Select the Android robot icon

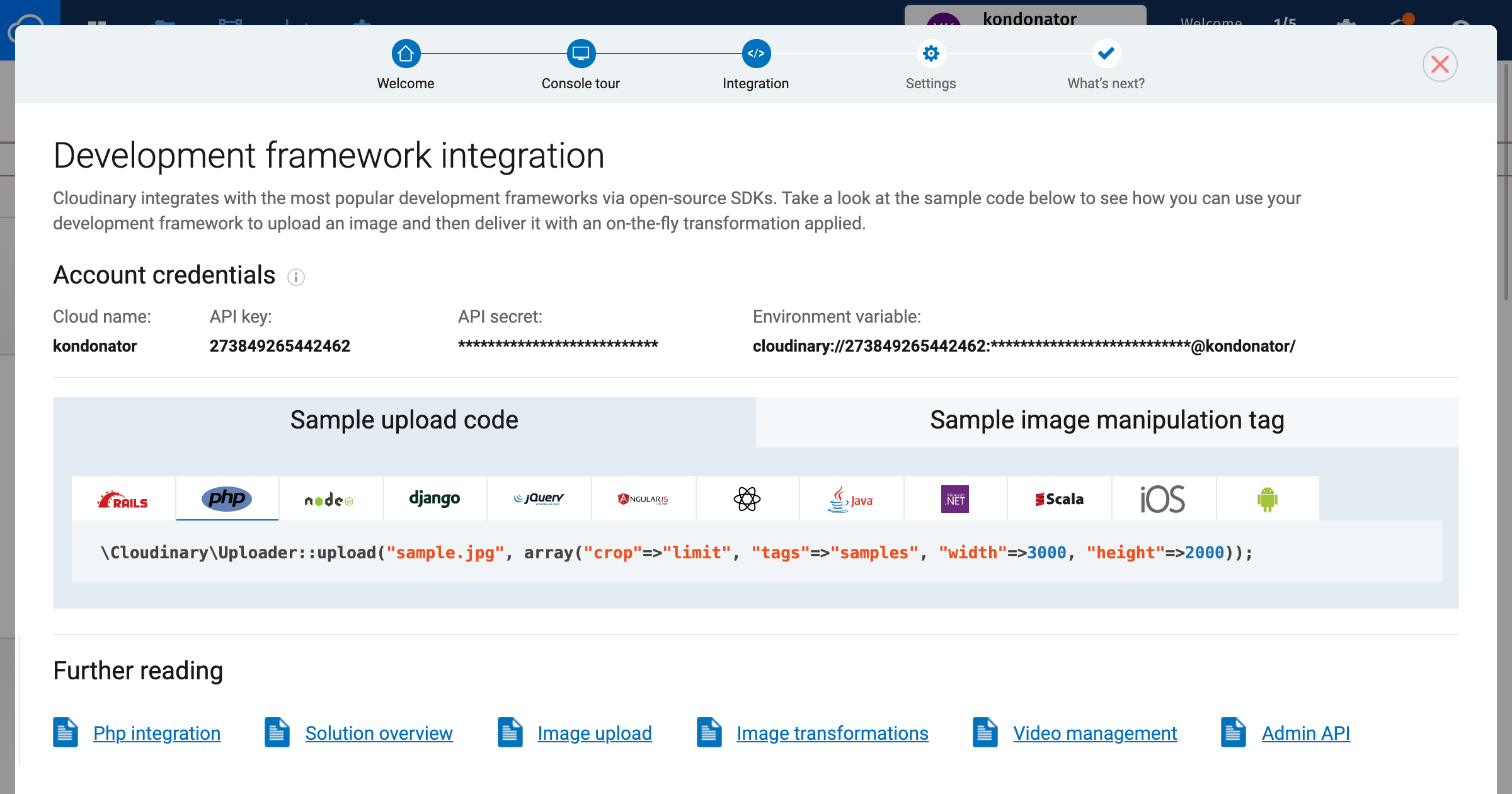(1267, 499)
